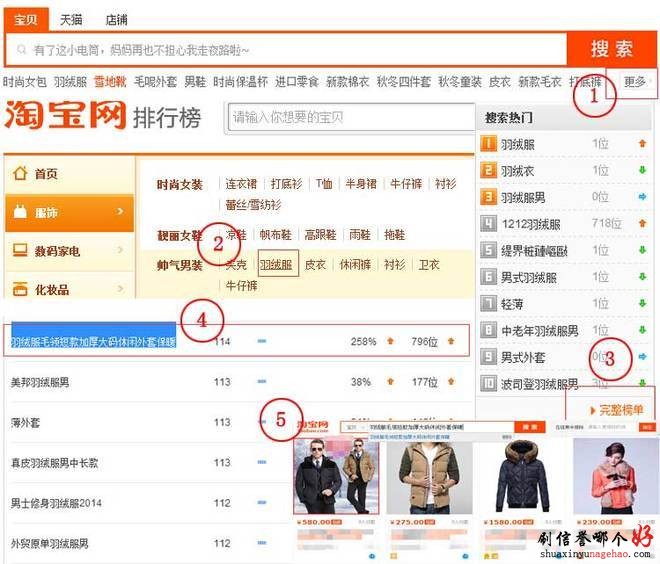Open 美邦羽绒服男 ranking entry
The width and height of the screenshot is (660, 564).
pyautogui.click(x=40, y=382)
